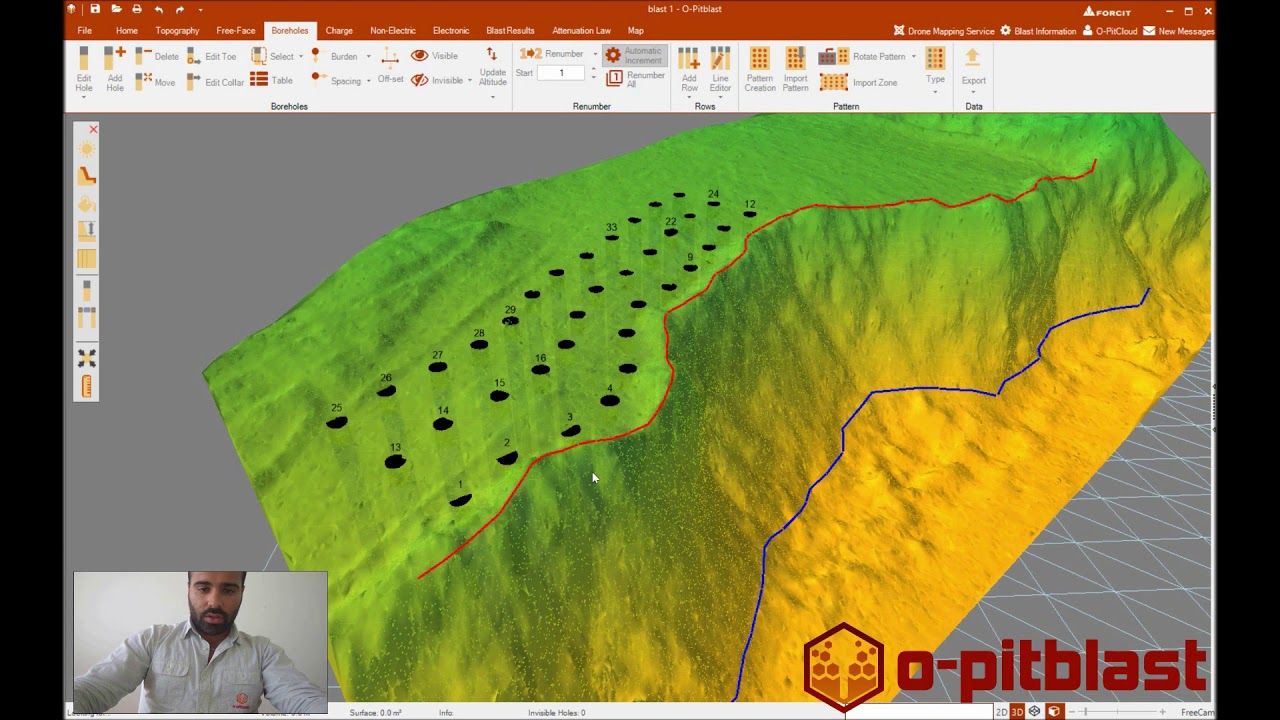
Task: Open the Non-Electric tab
Action: pos(393,31)
